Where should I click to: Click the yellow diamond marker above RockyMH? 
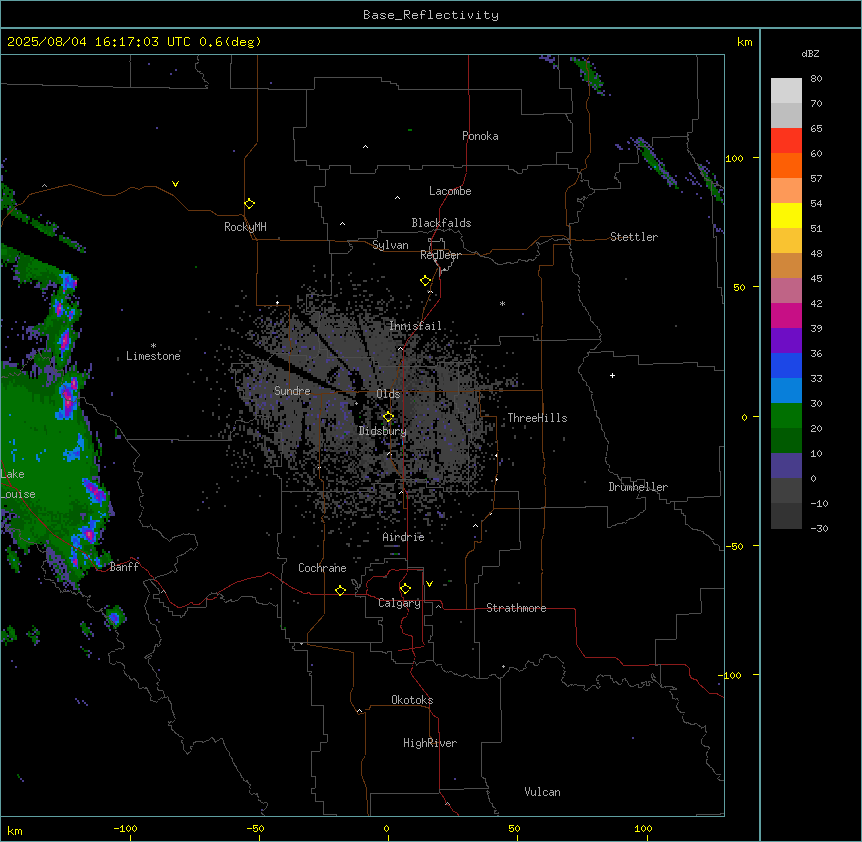click(x=249, y=204)
